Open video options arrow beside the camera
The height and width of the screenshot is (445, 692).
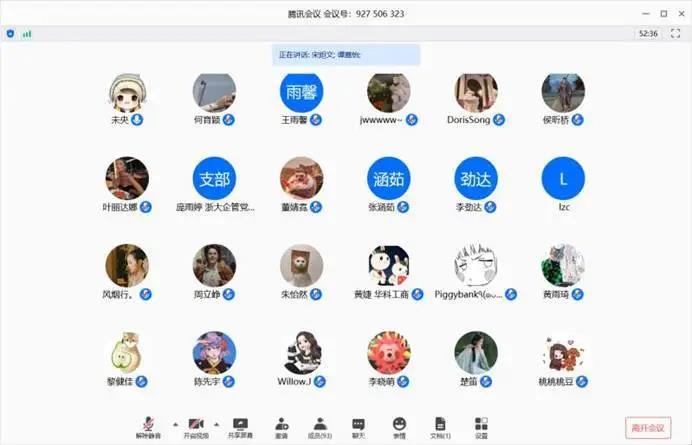(222, 424)
